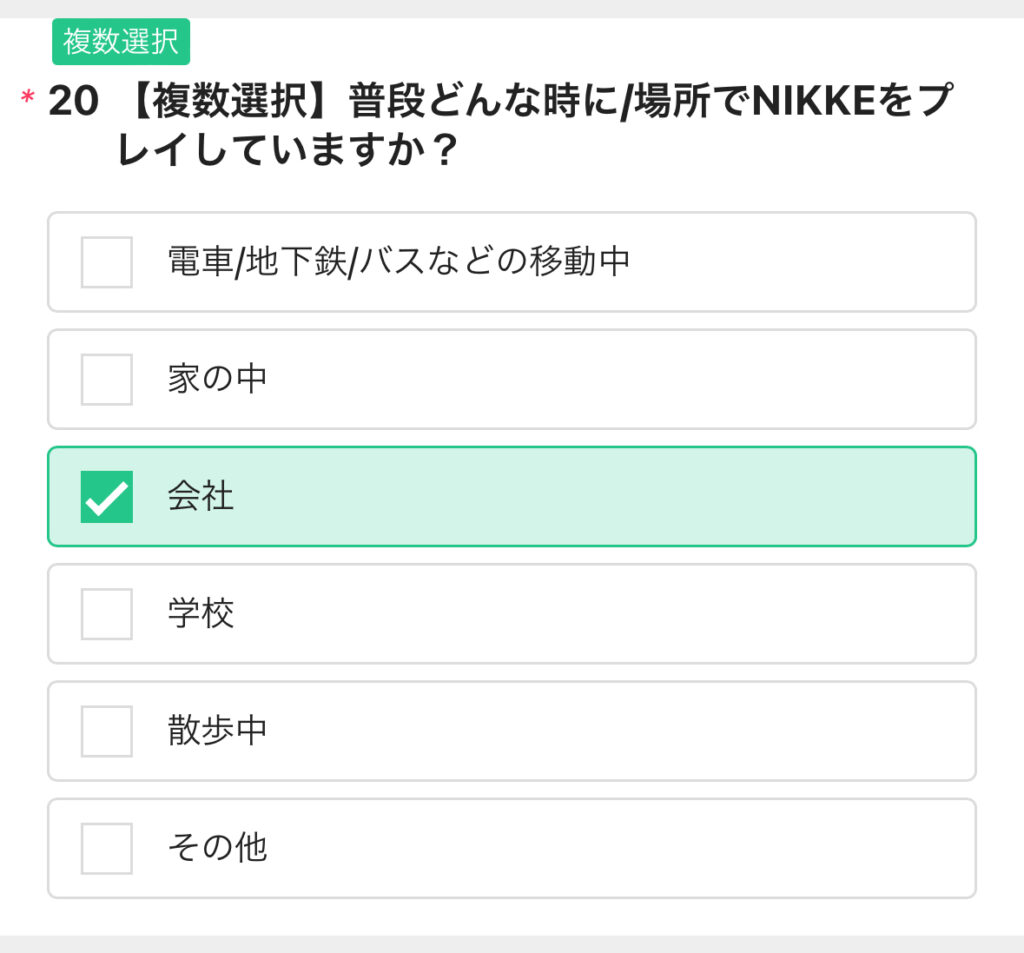Click the white checkmark icon beside 会社
The height and width of the screenshot is (953, 1024).
[106, 498]
